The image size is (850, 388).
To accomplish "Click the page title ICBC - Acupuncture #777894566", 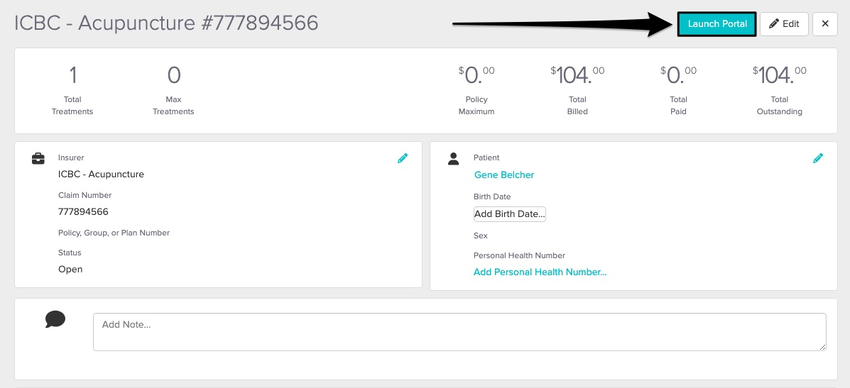I will point(166,23).
